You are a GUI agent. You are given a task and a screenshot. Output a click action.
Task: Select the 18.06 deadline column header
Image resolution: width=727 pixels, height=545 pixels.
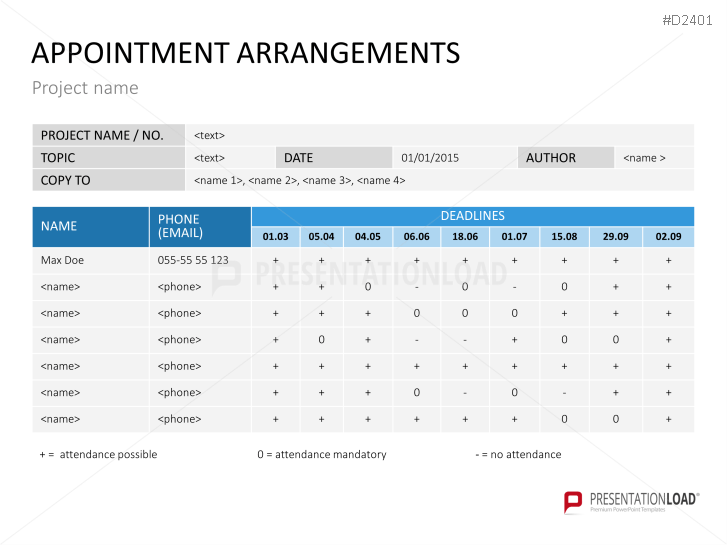click(x=465, y=237)
